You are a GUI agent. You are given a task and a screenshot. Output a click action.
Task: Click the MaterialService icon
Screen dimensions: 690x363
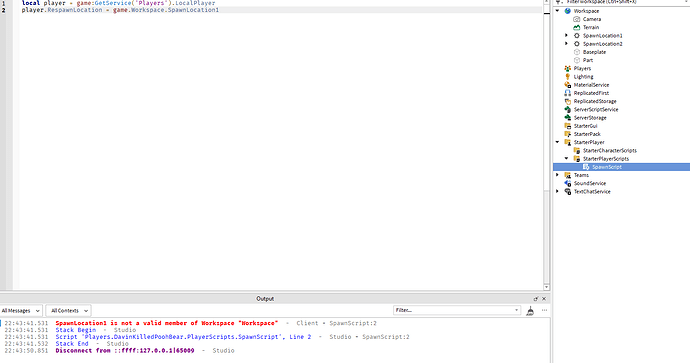pyautogui.click(x=568, y=85)
